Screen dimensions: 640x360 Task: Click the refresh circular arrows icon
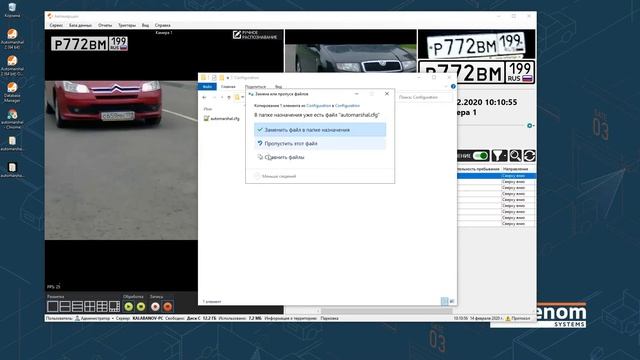coord(529,156)
